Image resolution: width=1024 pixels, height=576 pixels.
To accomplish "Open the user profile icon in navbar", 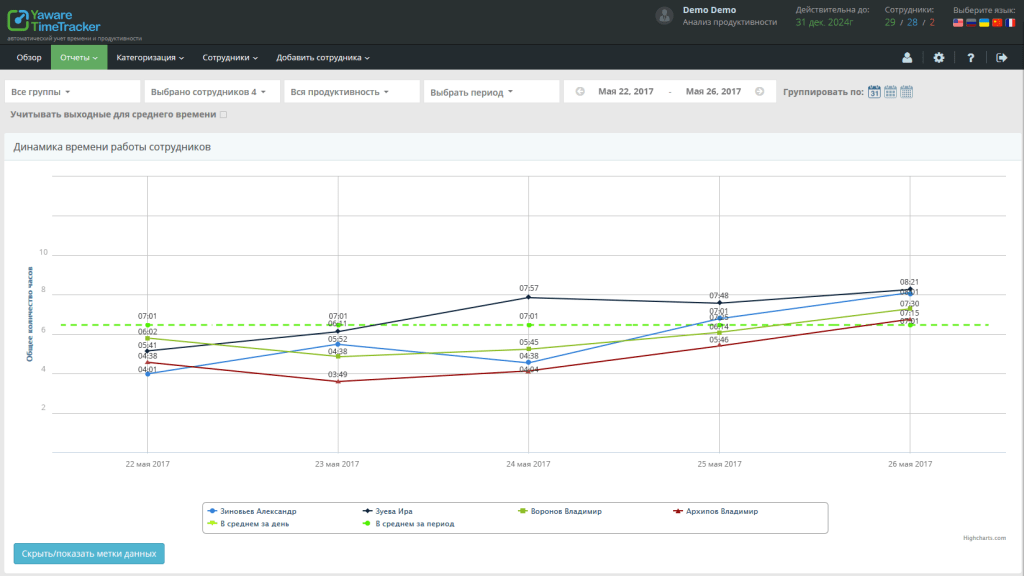I will click(x=907, y=58).
